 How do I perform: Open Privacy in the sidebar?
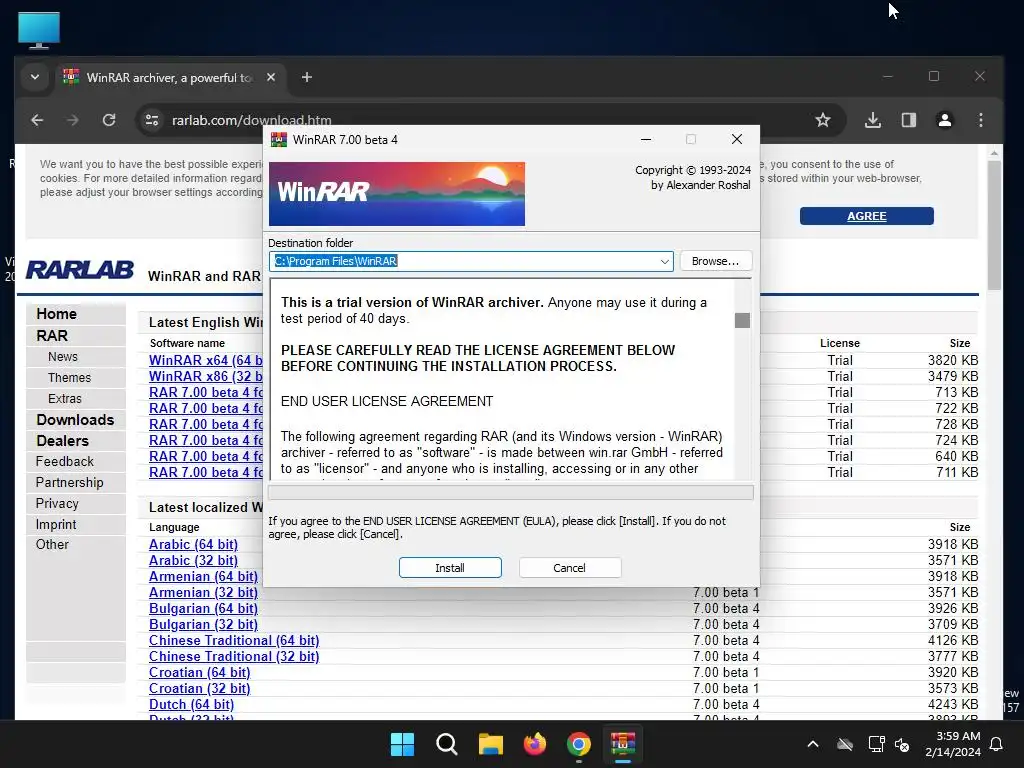click(57, 504)
